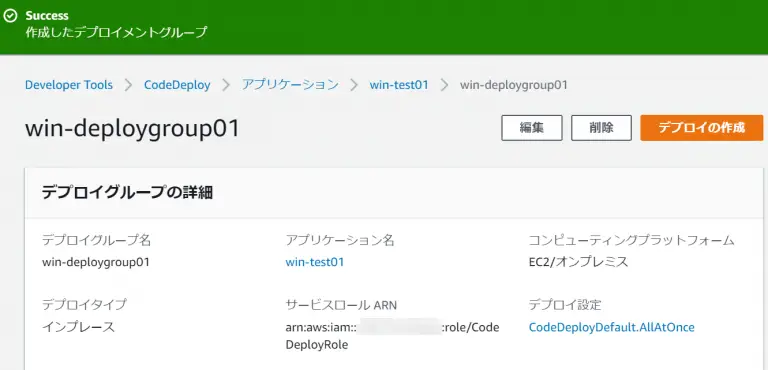Click the chevron after CodeDeploy breadcrumb
This screenshot has height=370, width=768.
click(226, 85)
